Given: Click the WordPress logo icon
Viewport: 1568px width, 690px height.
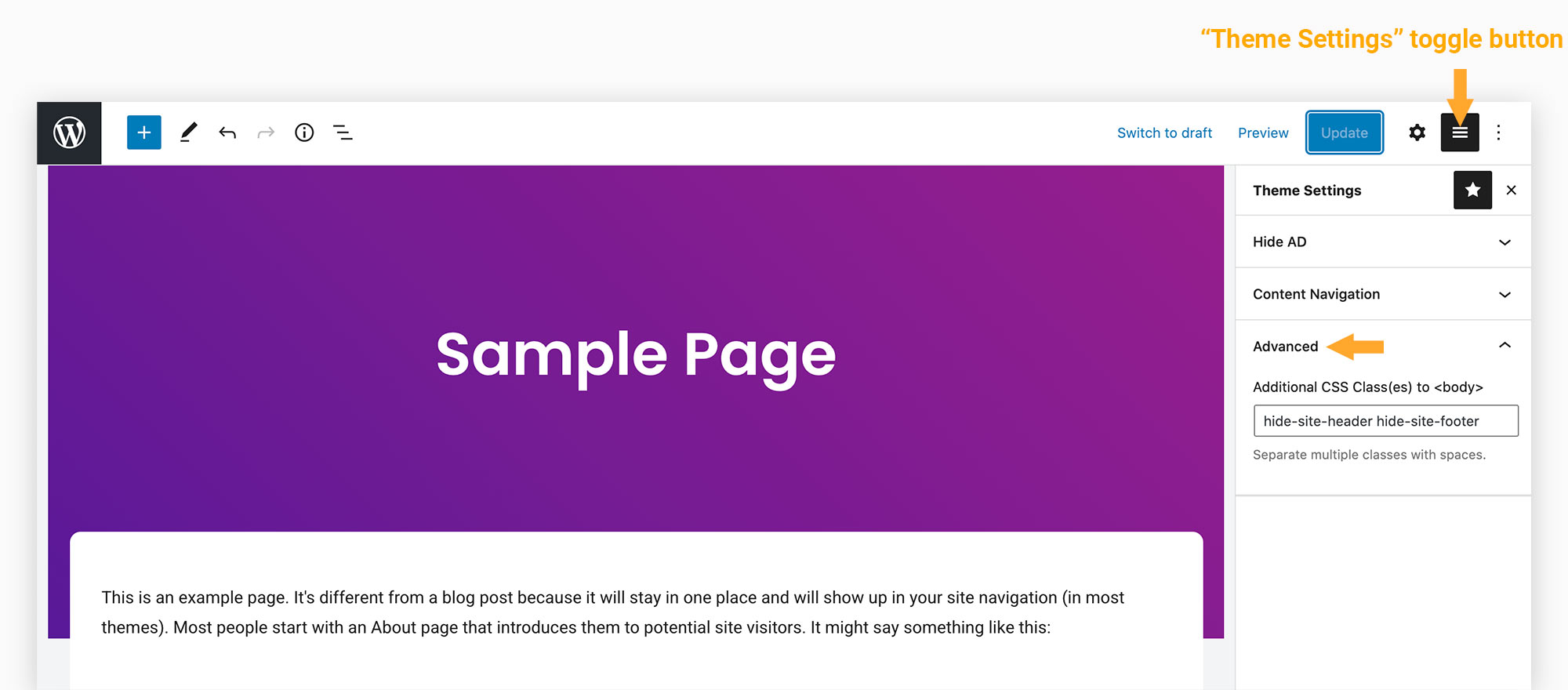Looking at the screenshot, I should [69, 133].
